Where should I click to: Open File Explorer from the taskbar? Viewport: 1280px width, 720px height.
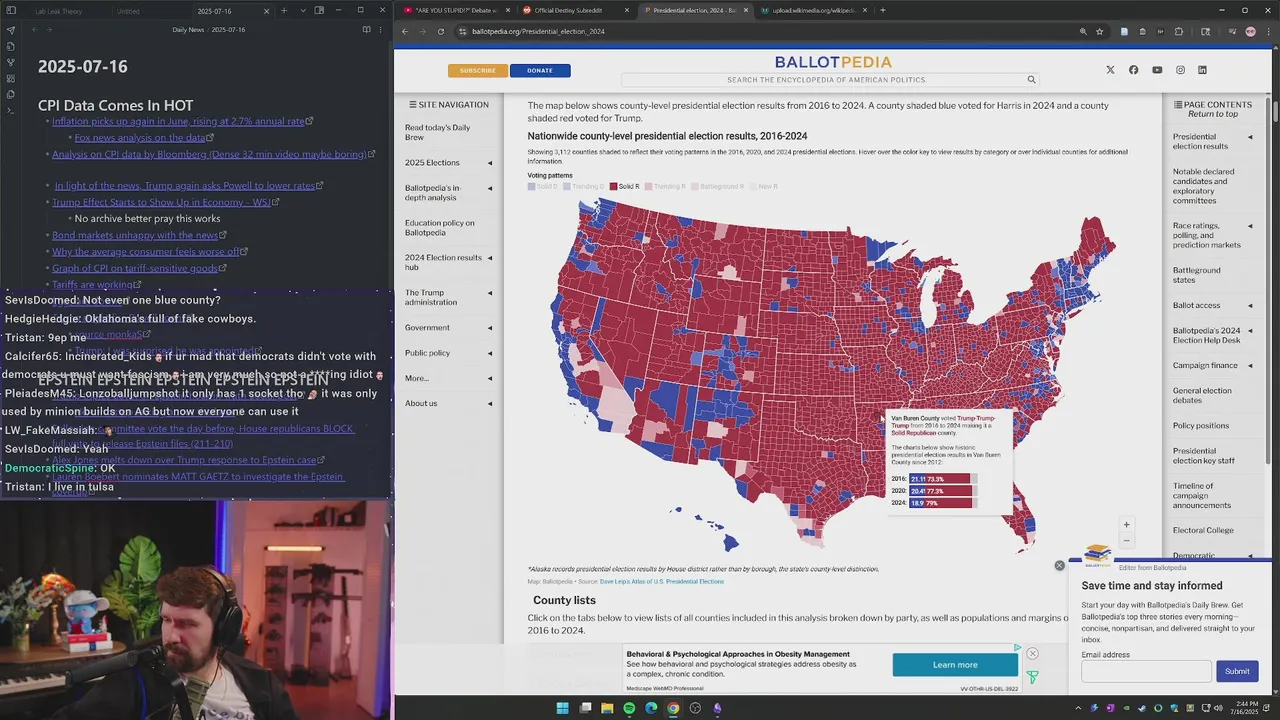click(x=607, y=708)
